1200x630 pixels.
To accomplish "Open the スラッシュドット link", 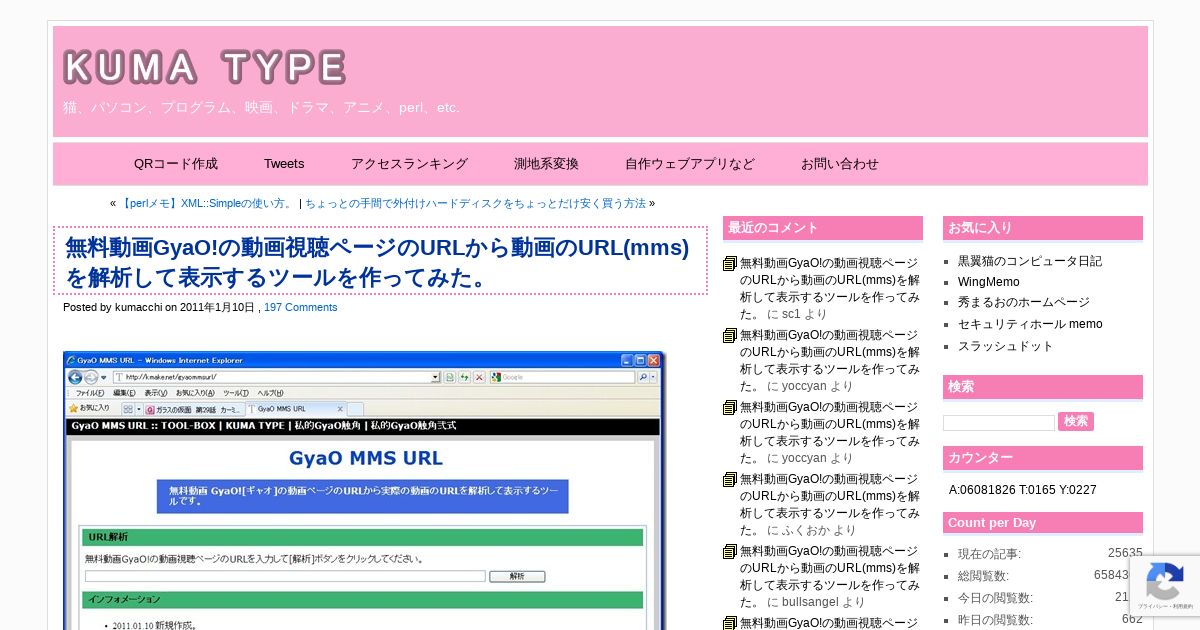I will pos(1006,346).
